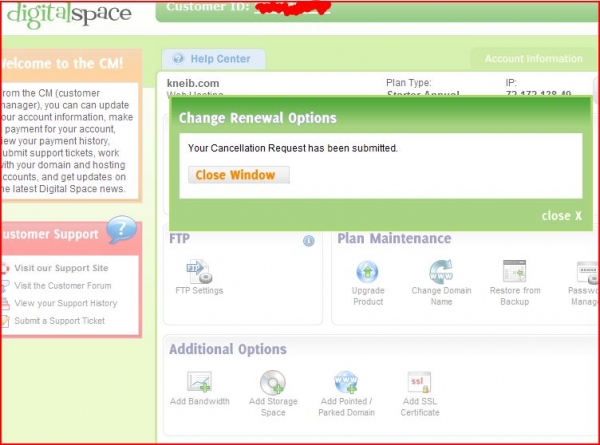
Task: Open Add Storage Space icon
Action: pos(272,381)
